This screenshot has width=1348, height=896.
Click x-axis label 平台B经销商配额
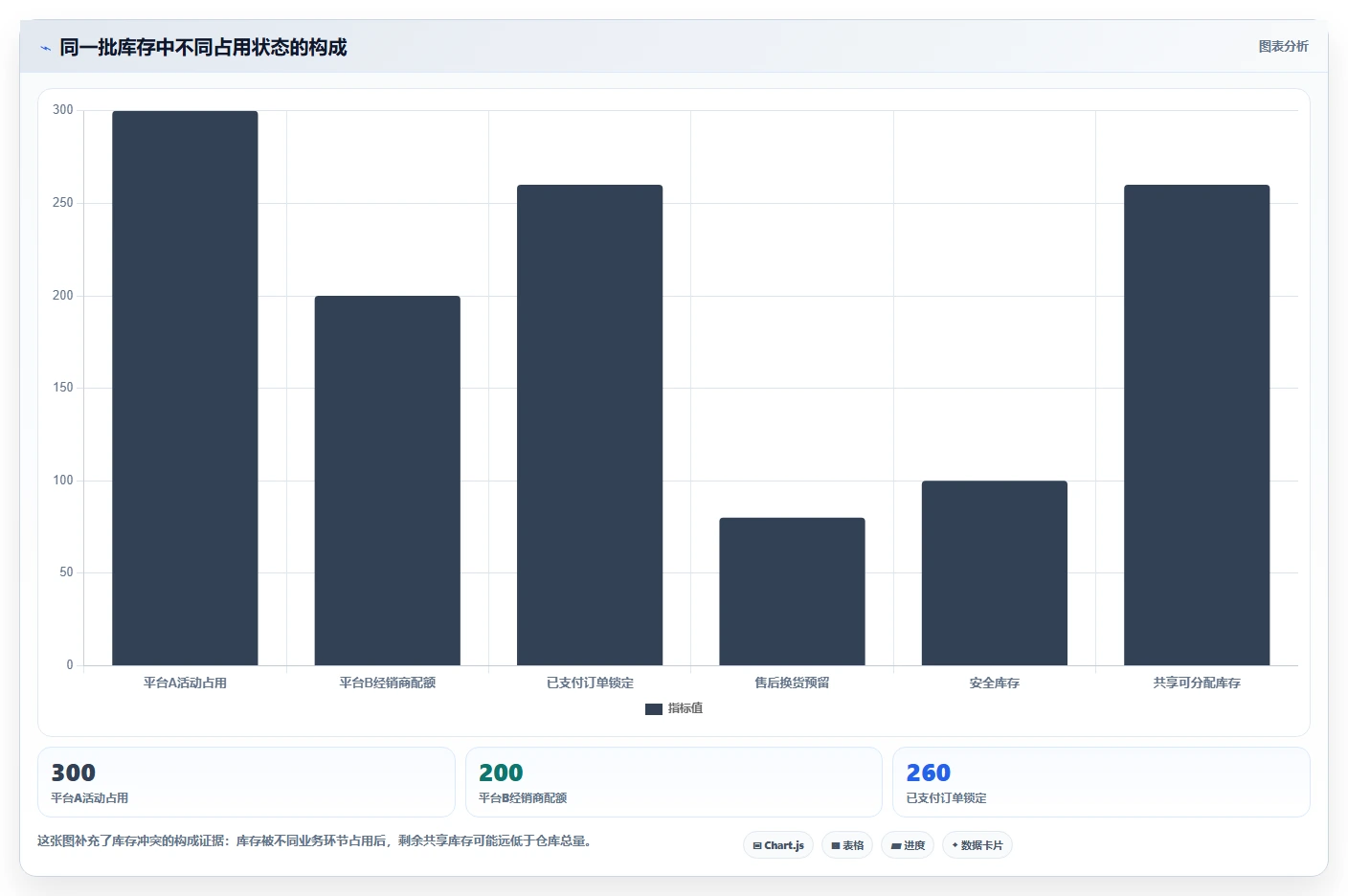click(388, 683)
